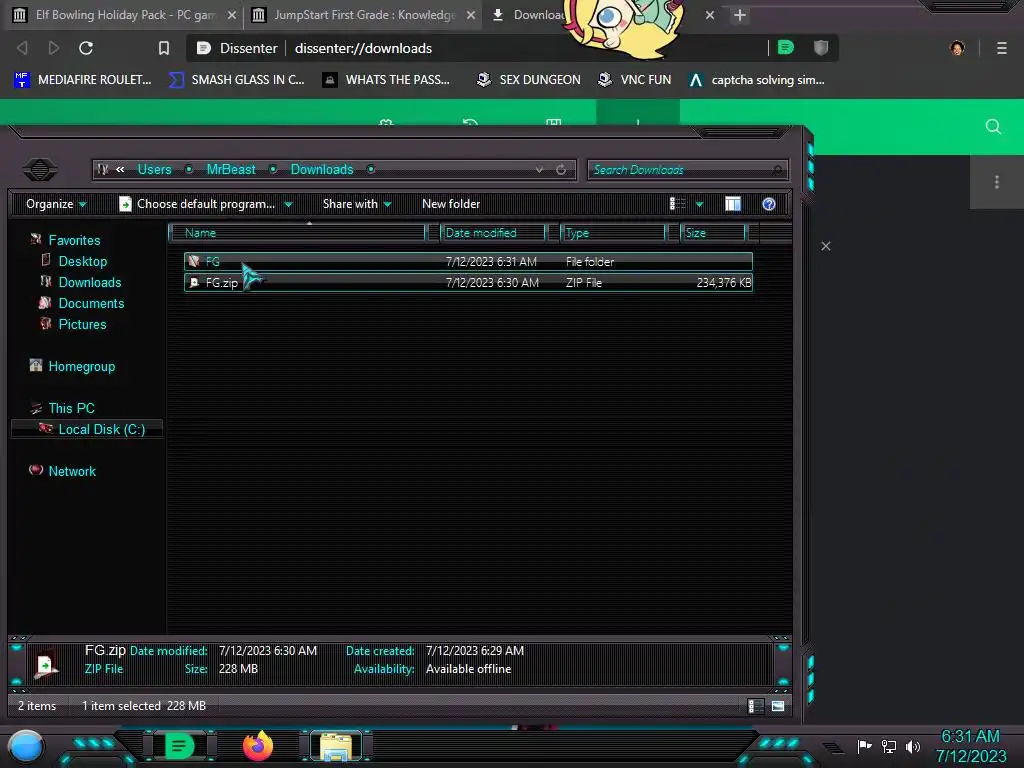Create a New folder
This screenshot has height=768, width=1024.
[x=451, y=204]
